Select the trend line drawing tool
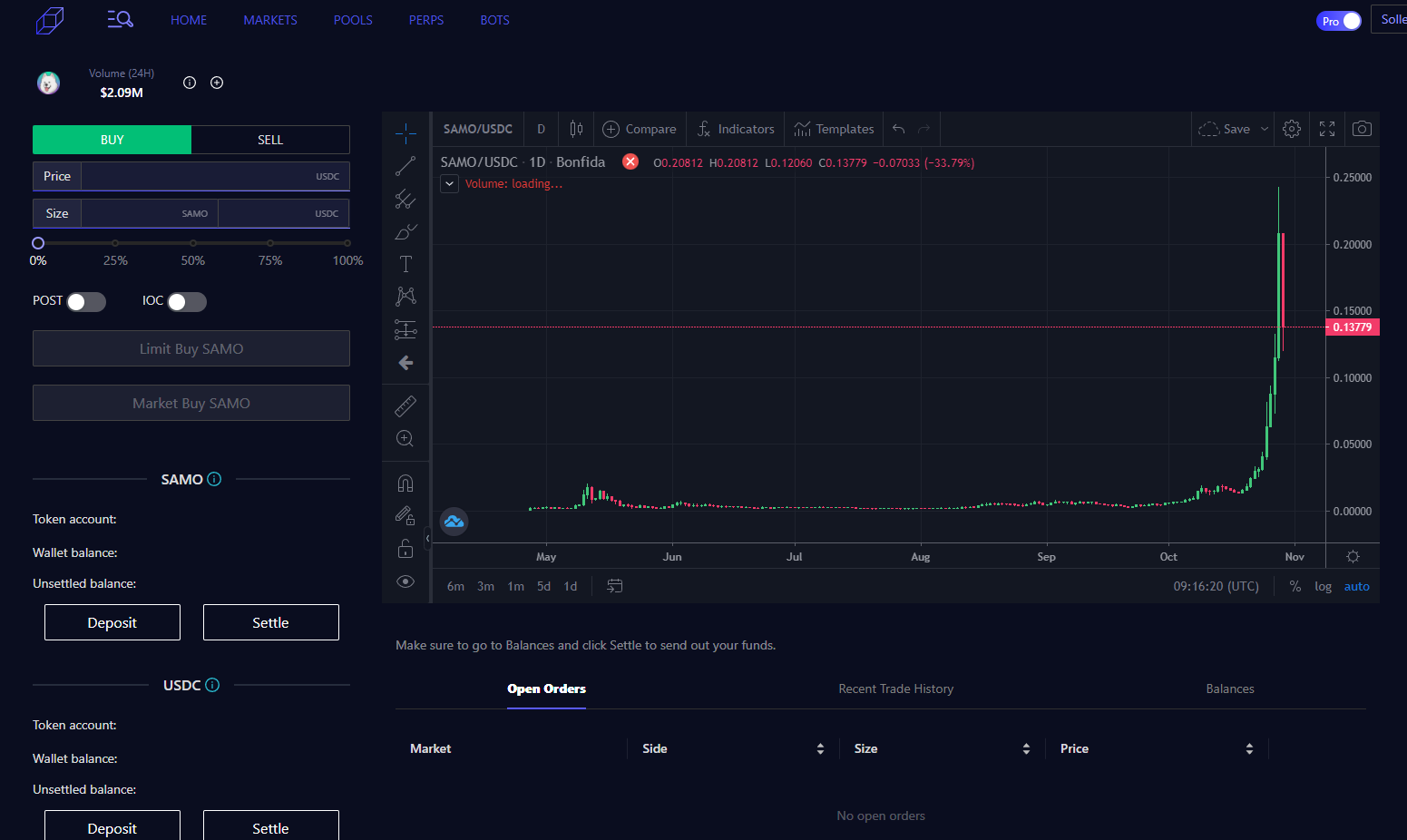Viewport: 1407px width, 840px height. coord(405,166)
